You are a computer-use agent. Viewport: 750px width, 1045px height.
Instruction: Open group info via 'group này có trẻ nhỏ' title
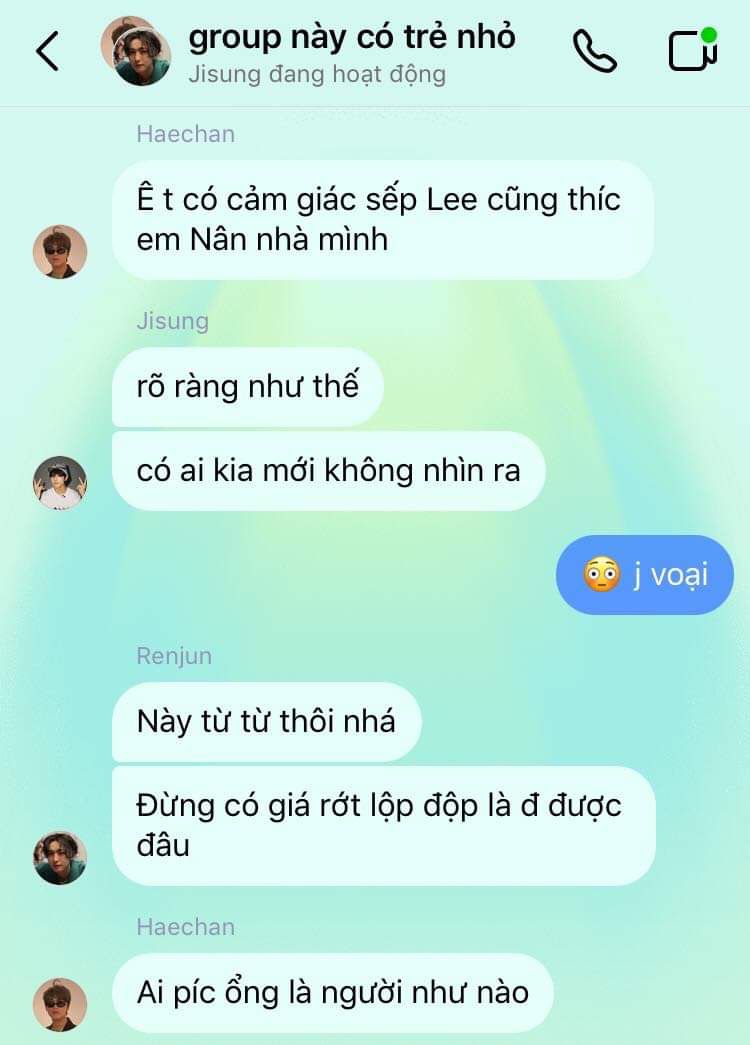pyautogui.click(x=352, y=37)
